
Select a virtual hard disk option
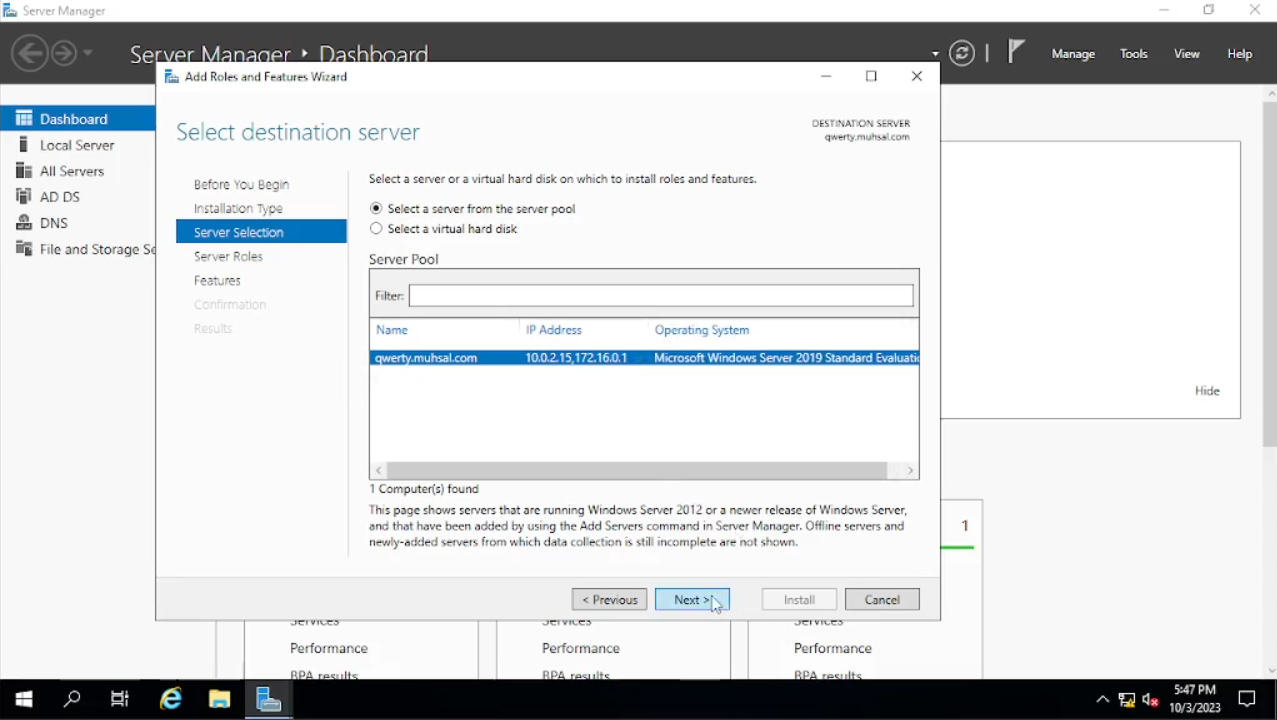(376, 229)
